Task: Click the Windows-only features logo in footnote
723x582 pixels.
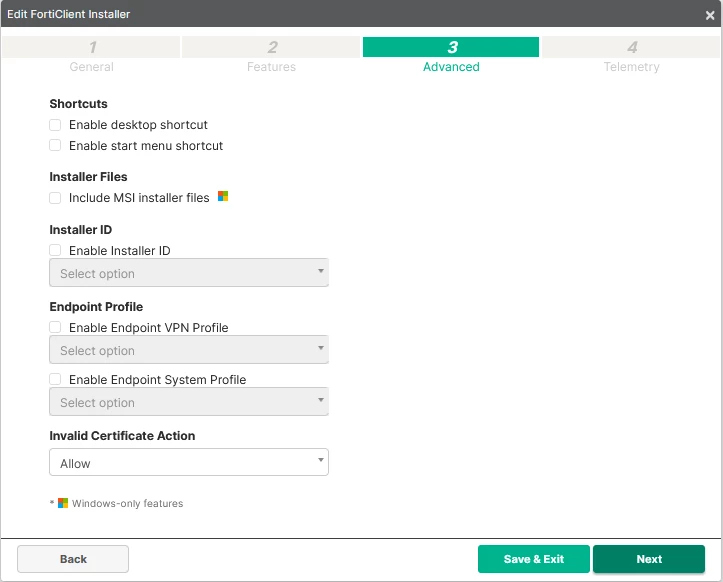Action: pos(63,503)
